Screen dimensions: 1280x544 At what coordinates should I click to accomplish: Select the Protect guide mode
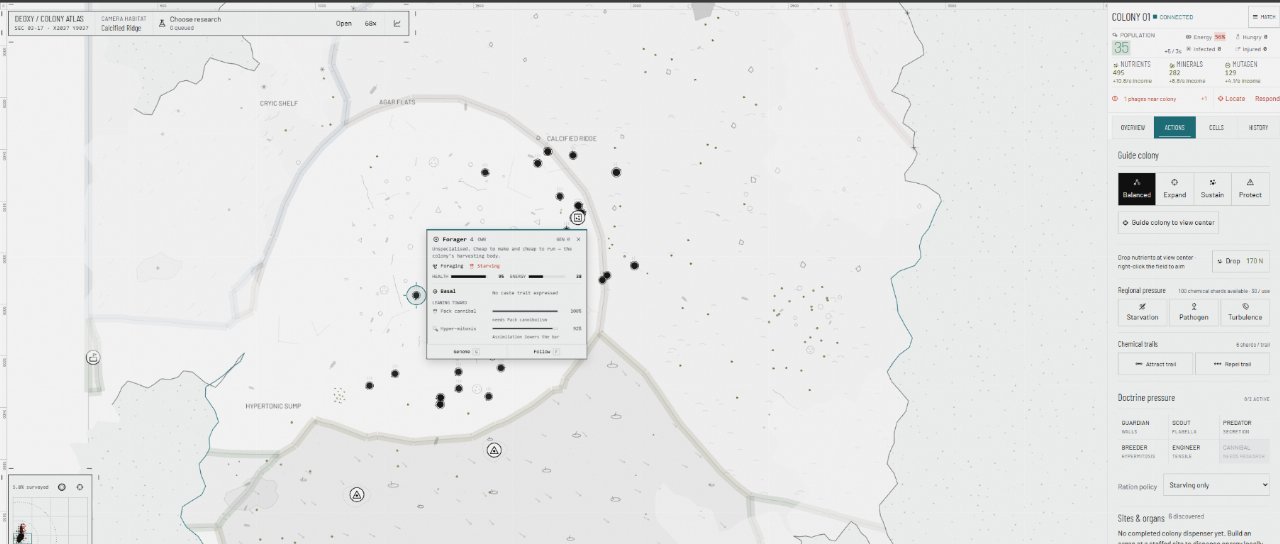click(x=1250, y=188)
